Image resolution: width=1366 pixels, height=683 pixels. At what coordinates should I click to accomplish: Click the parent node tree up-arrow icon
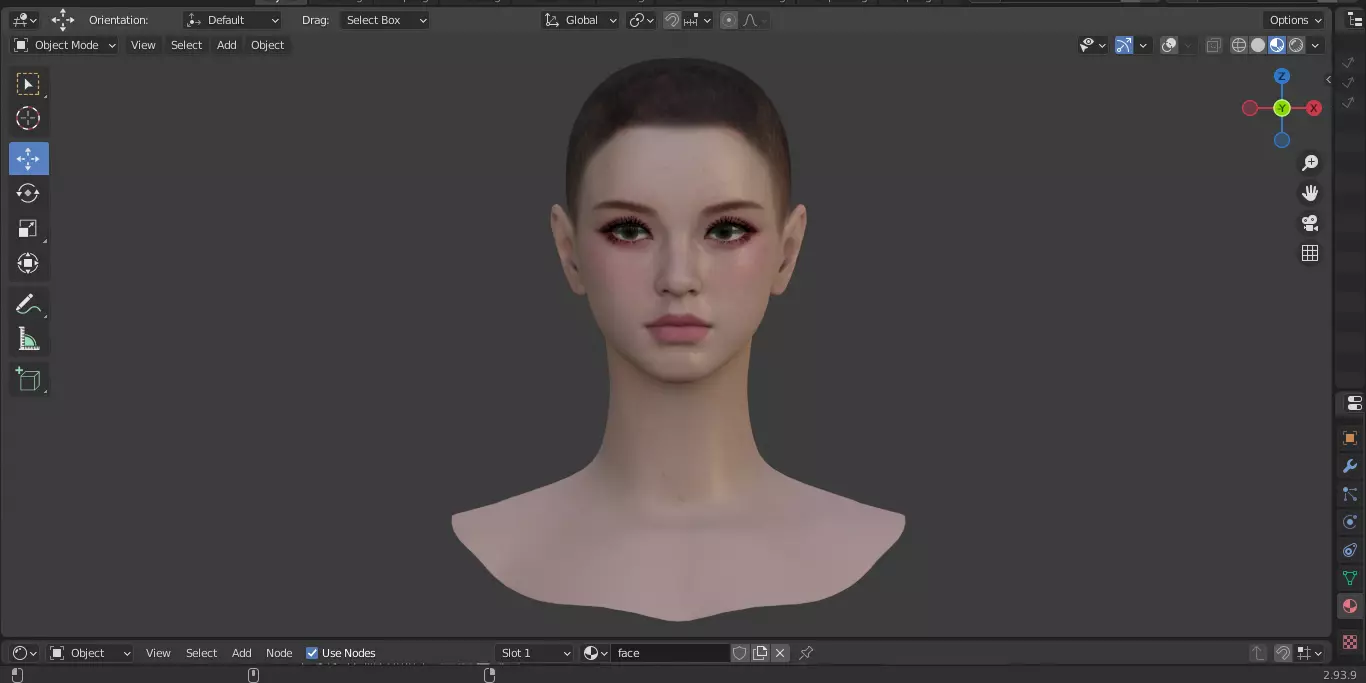(1258, 653)
